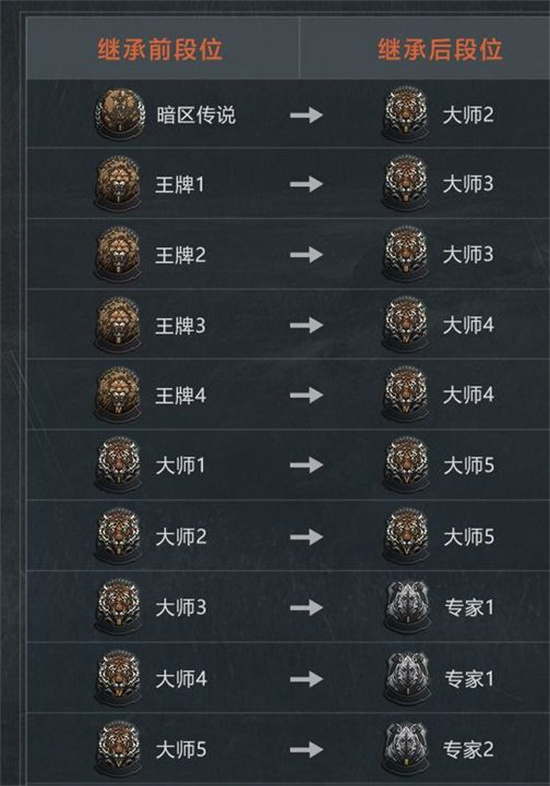Click the arrow in the 王牌2 row

[306, 254]
